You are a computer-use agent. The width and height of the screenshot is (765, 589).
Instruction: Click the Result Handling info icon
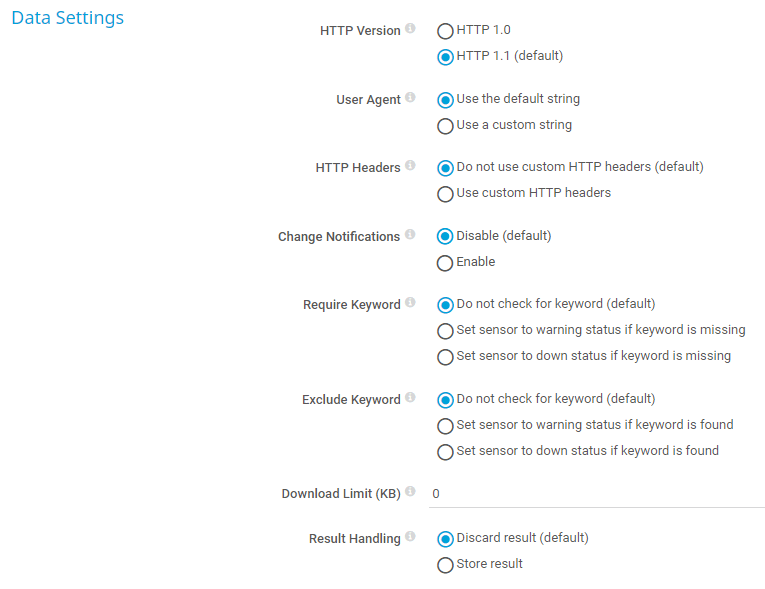[x=411, y=538]
